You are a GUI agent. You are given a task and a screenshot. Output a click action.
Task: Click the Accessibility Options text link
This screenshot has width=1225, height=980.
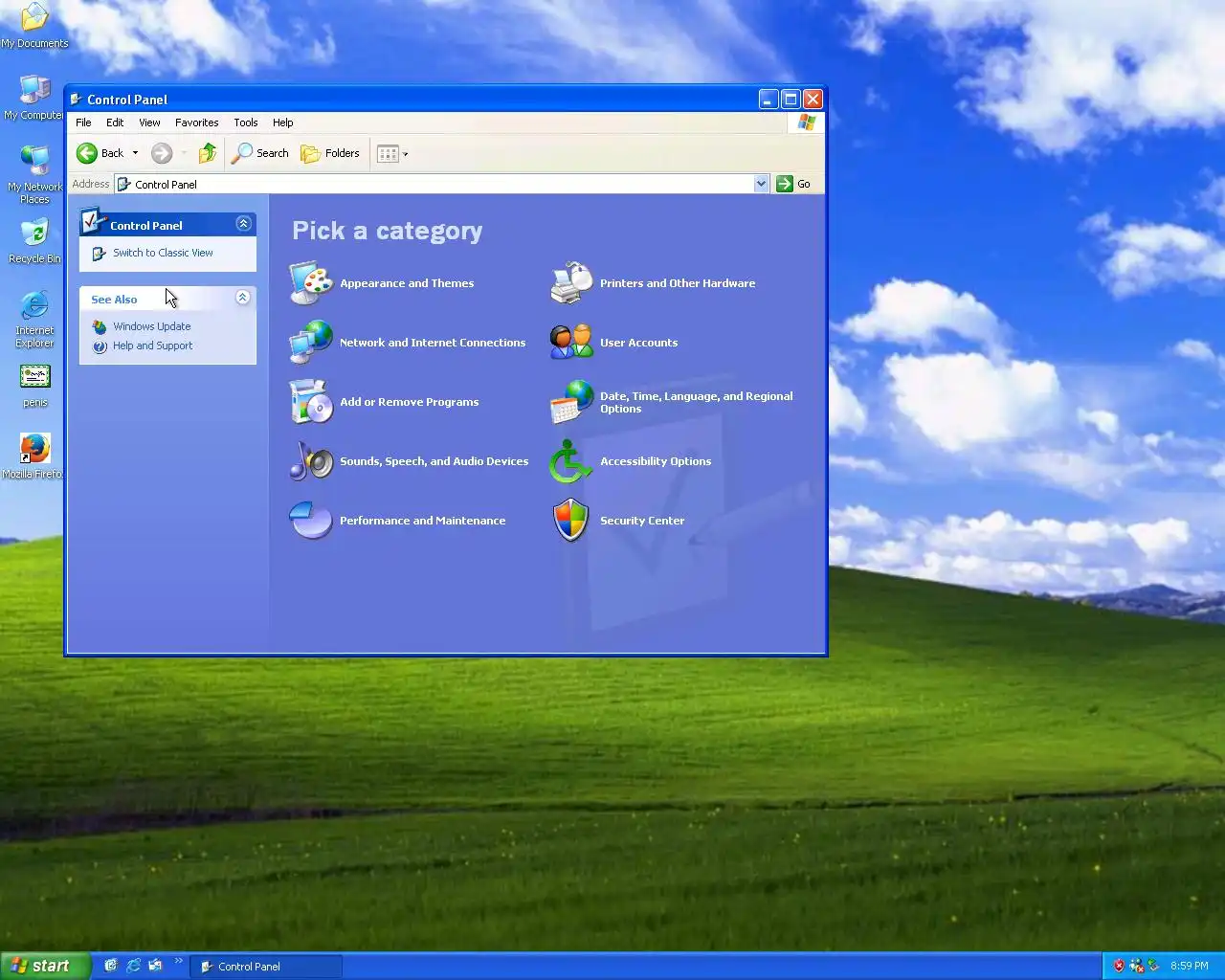tap(656, 461)
